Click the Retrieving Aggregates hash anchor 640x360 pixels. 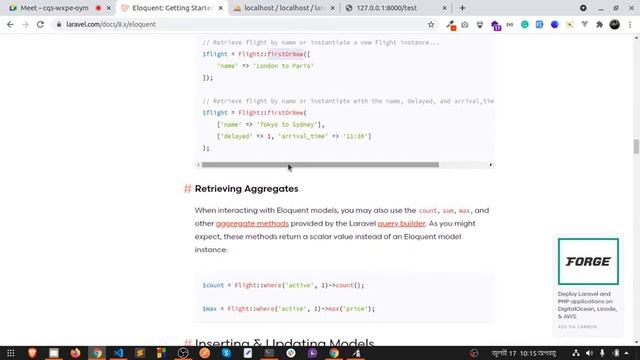click(x=187, y=189)
